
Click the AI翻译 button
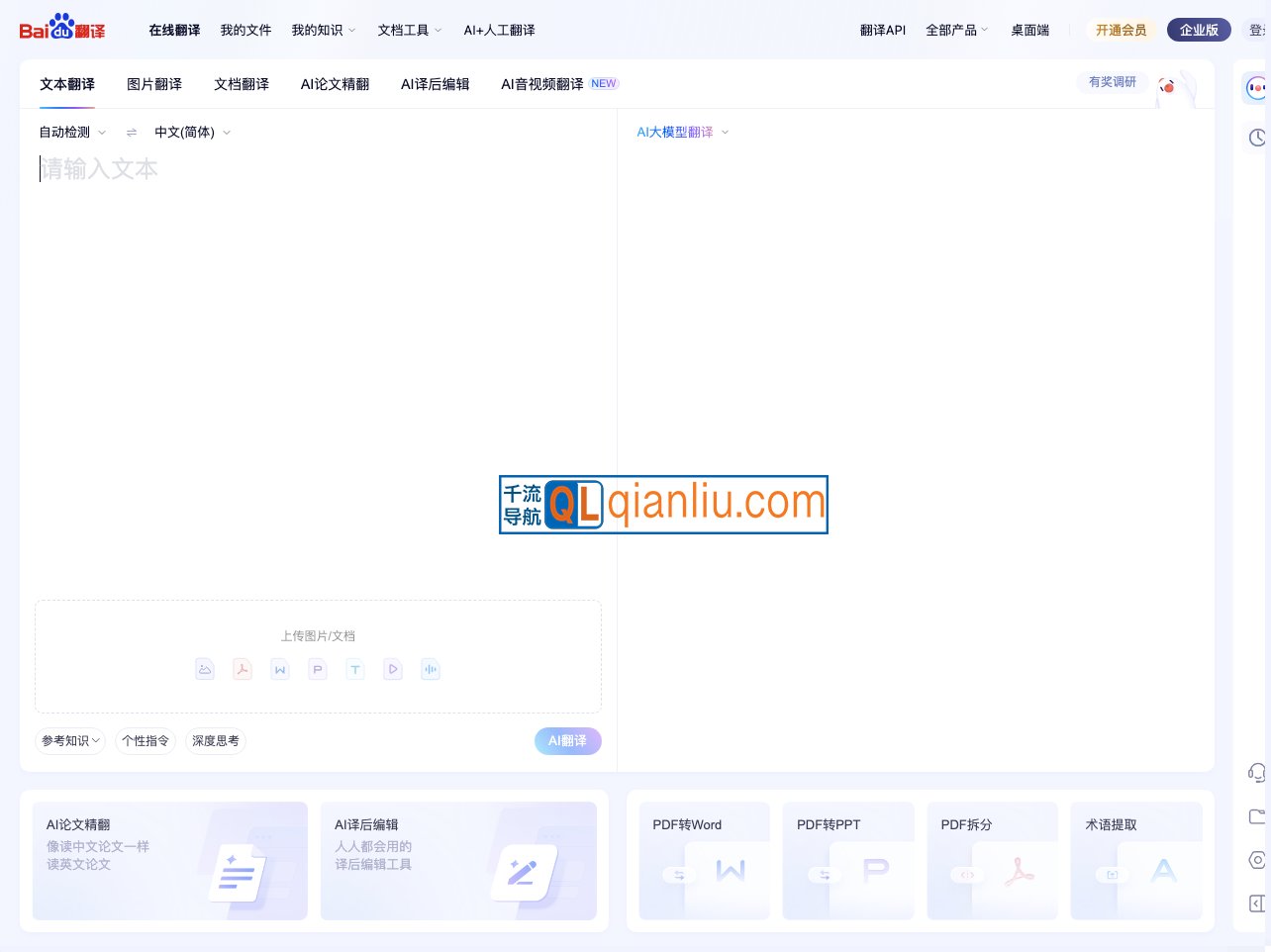coord(567,740)
